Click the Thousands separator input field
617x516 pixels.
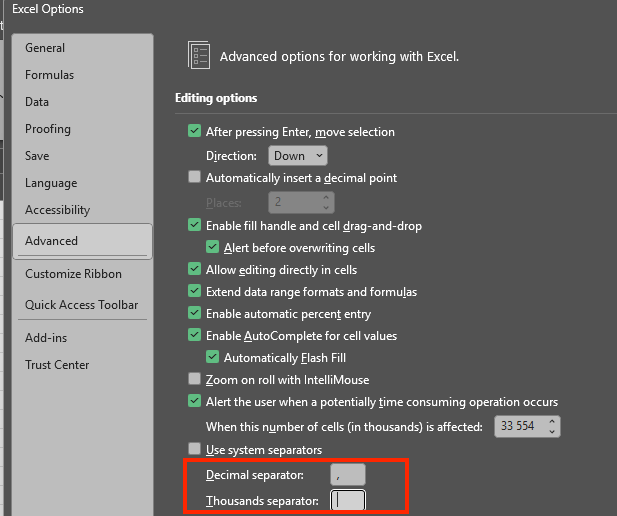[347, 500]
